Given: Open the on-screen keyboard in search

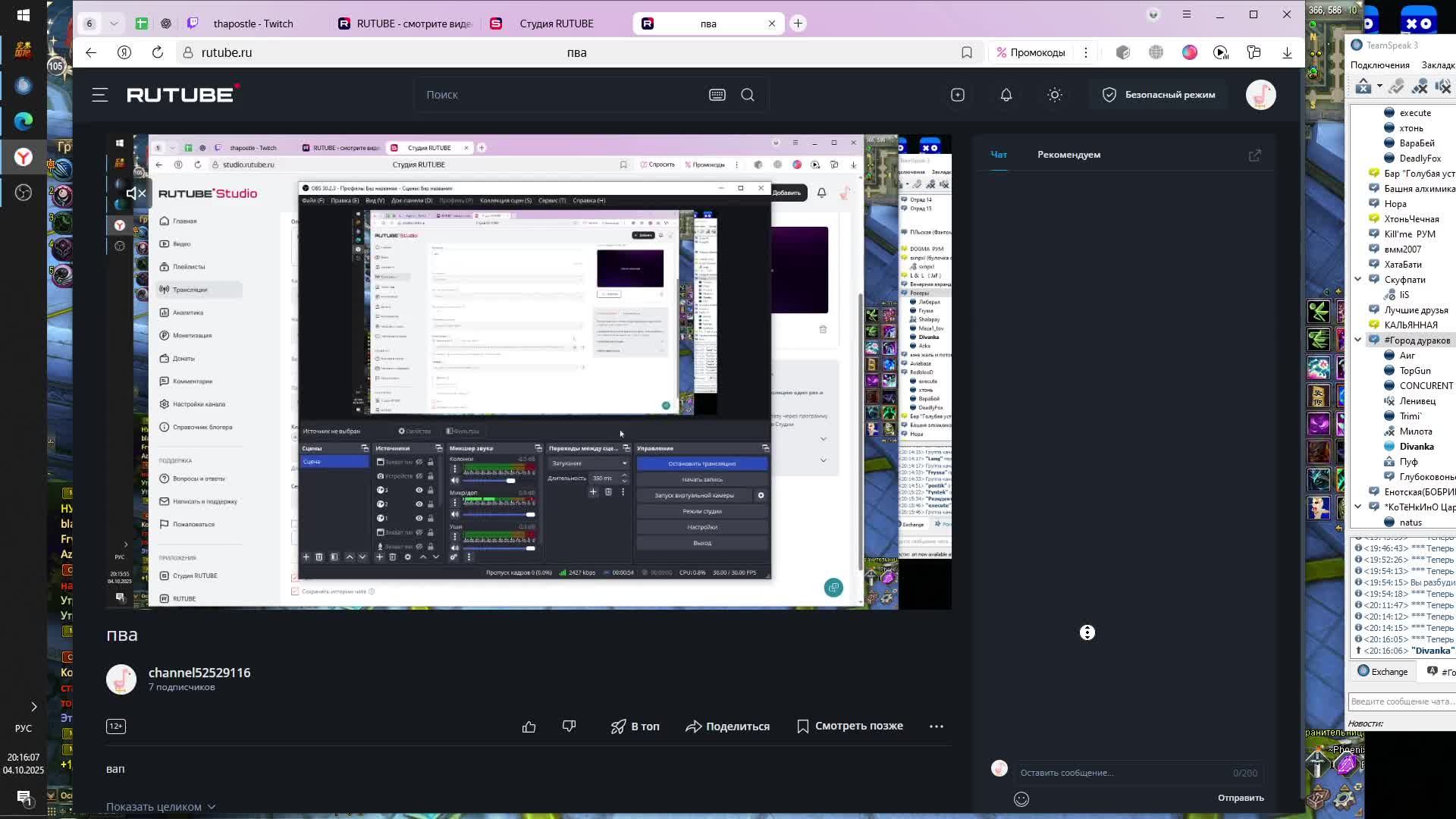Looking at the screenshot, I should coord(717,95).
